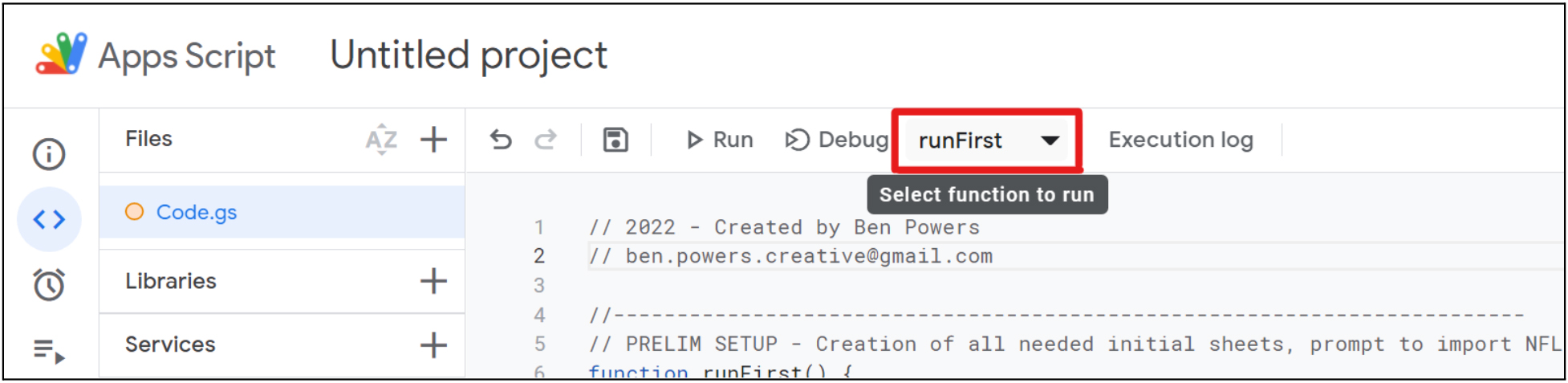1568x383 pixels.
Task: Open the Triggers alarm clock icon
Action: pyautogui.click(x=49, y=284)
